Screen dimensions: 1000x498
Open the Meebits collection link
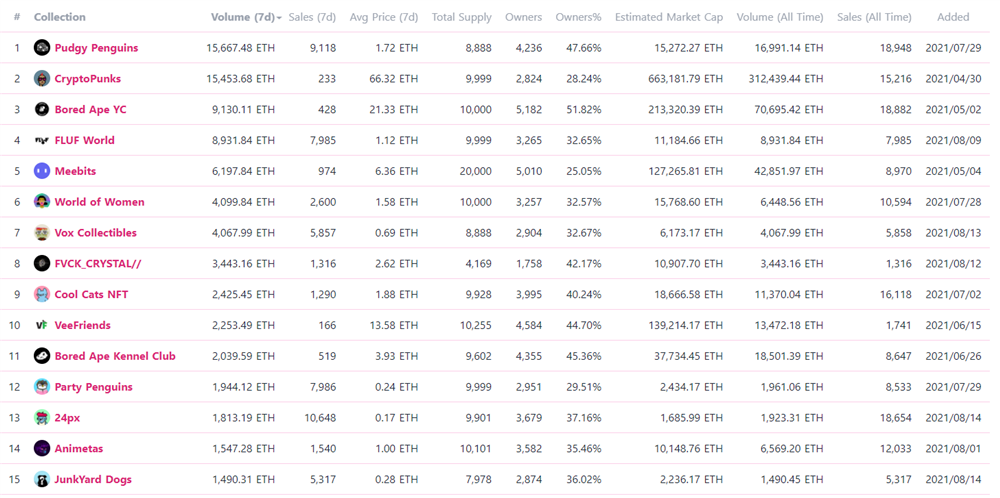point(75,171)
